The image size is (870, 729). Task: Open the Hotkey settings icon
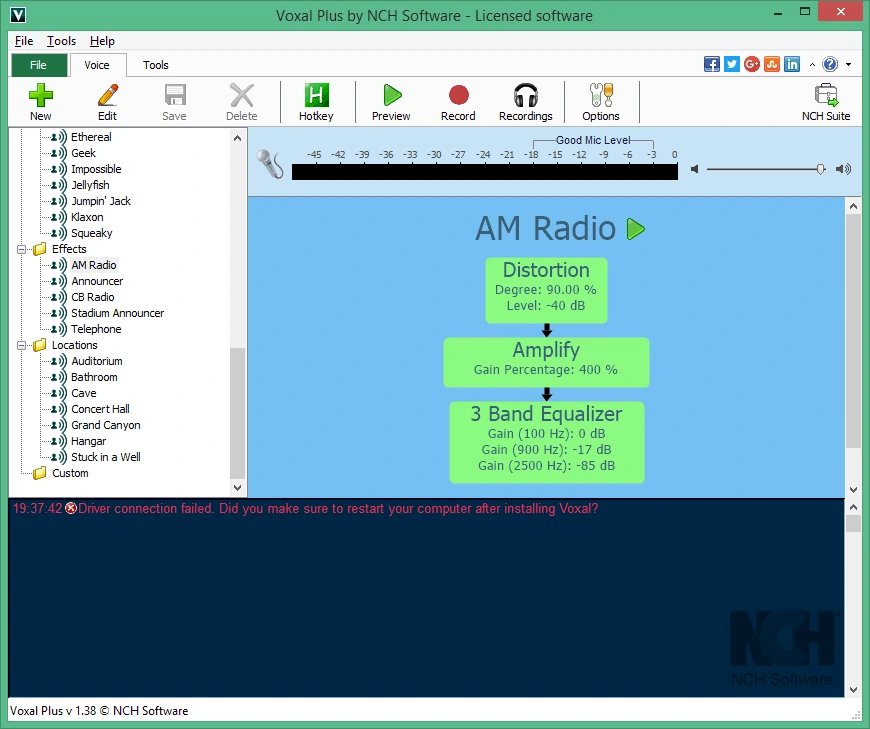(316, 95)
